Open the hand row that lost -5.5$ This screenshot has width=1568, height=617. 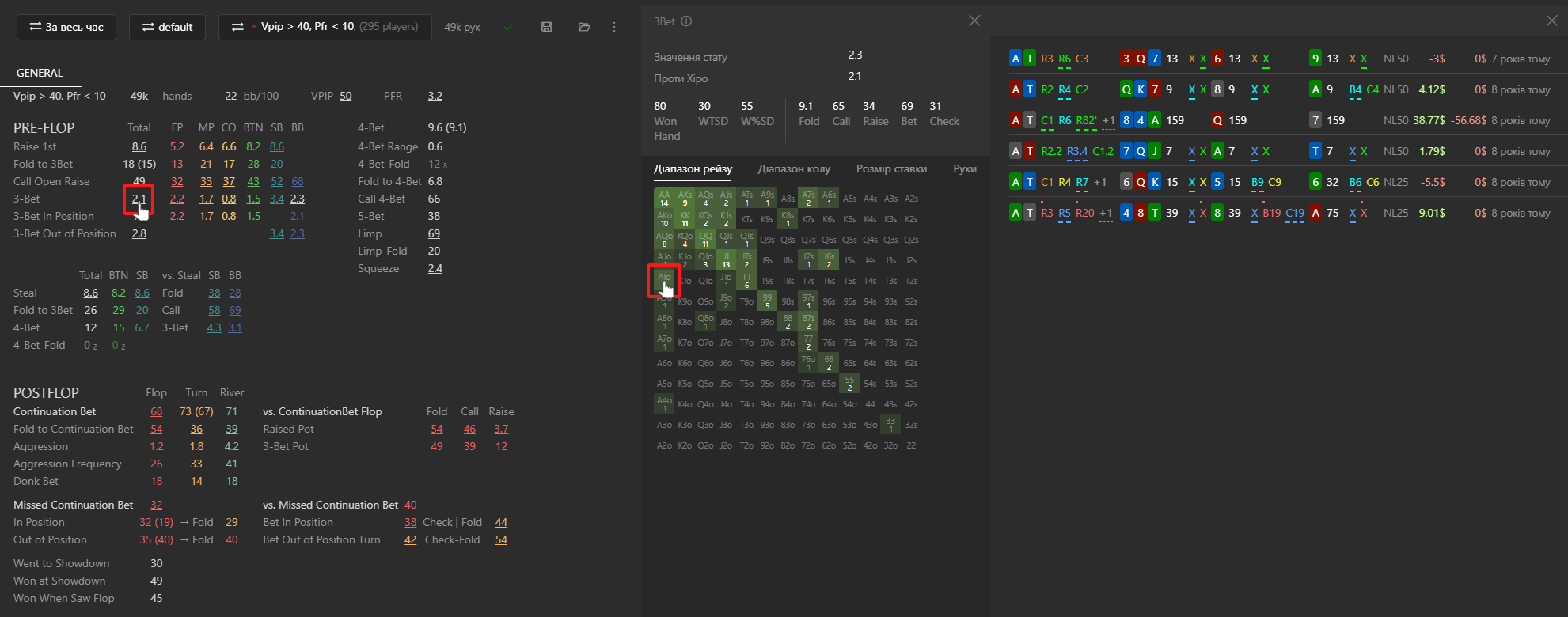click(1280, 182)
